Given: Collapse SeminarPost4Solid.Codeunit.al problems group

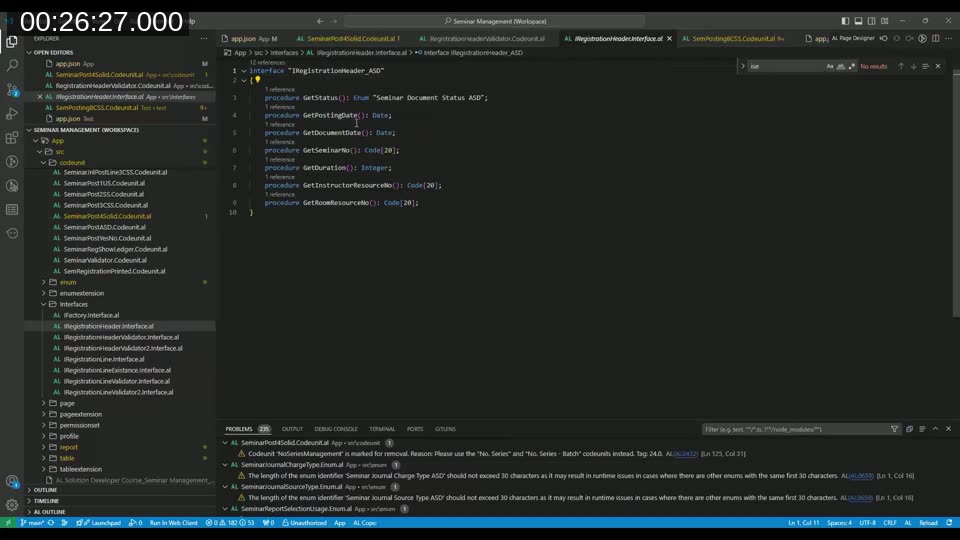Looking at the screenshot, I should point(225,443).
